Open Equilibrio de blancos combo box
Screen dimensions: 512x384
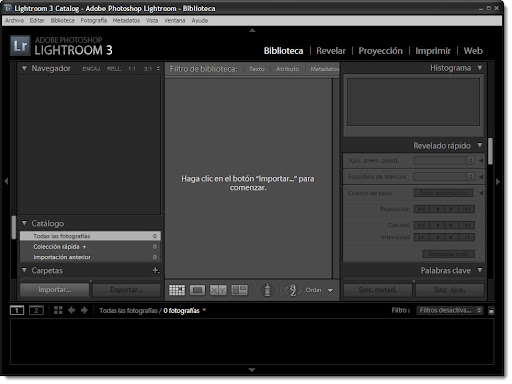[x=444, y=177]
